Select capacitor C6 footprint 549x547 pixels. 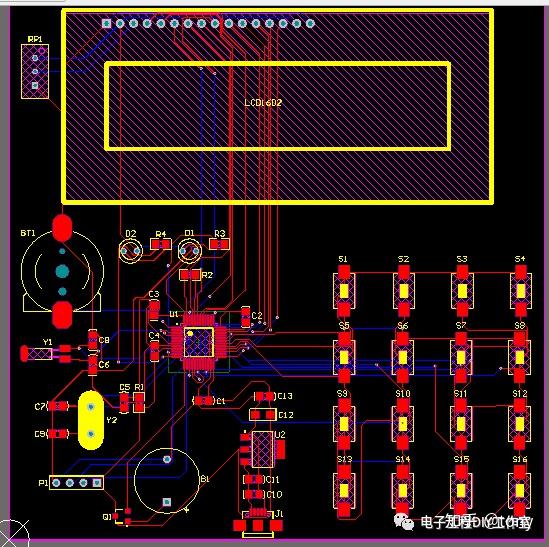click(x=92, y=365)
